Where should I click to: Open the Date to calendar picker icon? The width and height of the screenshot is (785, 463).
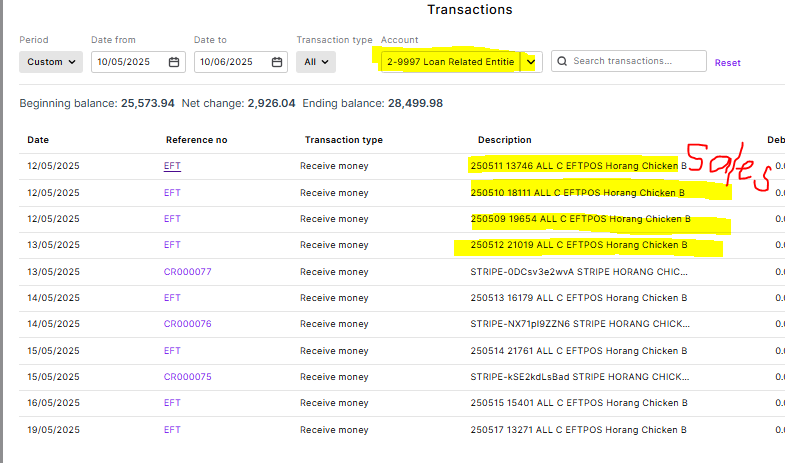276,62
